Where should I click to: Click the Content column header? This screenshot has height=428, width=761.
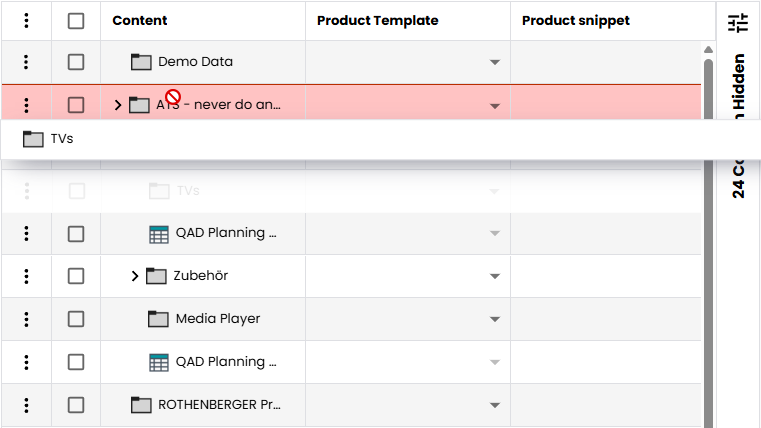140,21
